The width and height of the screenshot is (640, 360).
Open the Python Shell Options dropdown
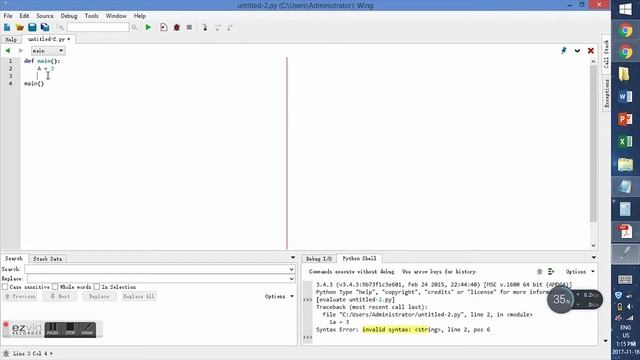(580, 271)
